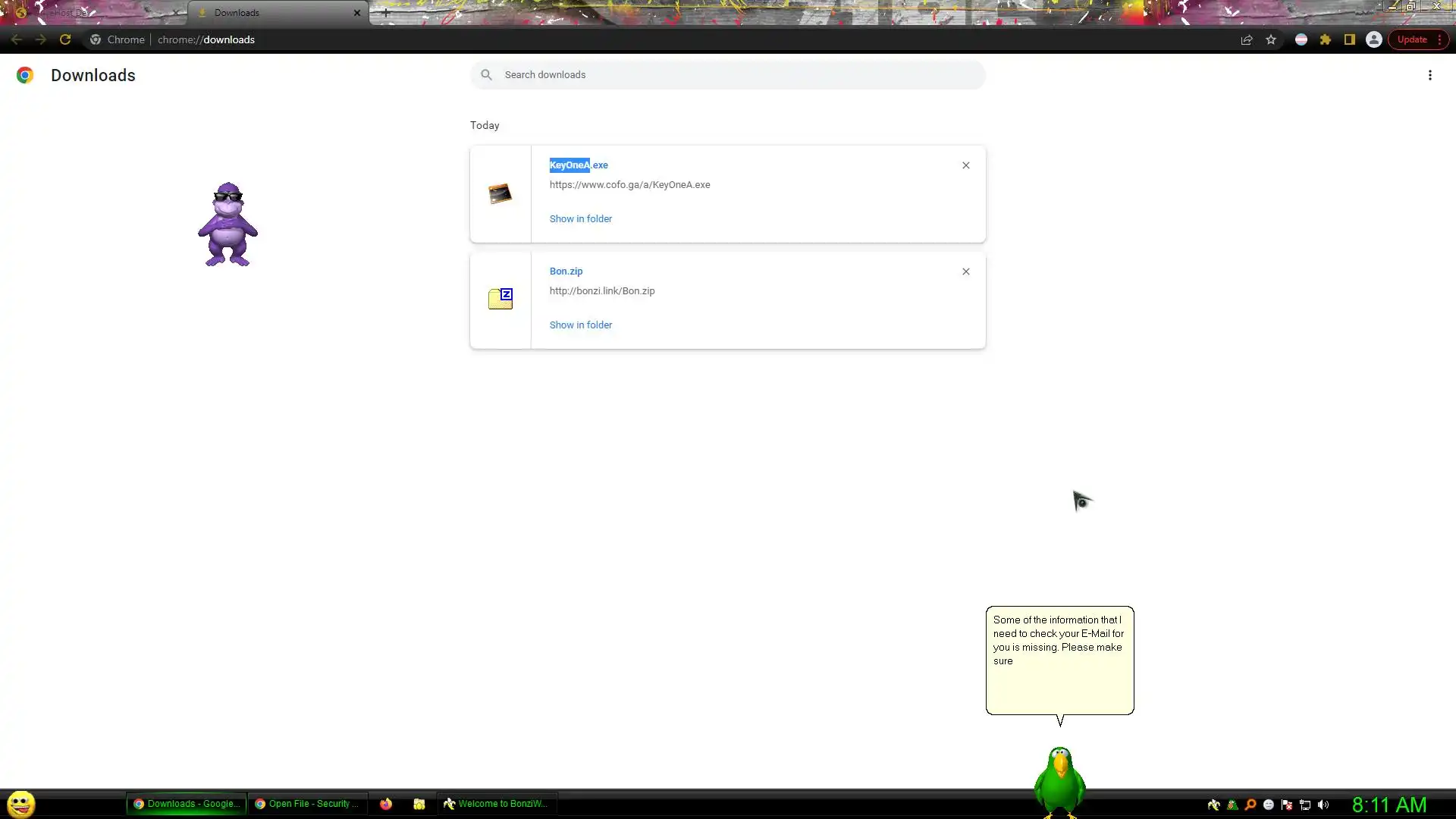Click KeyOneA.exe file thumbnail icon

click(500, 194)
